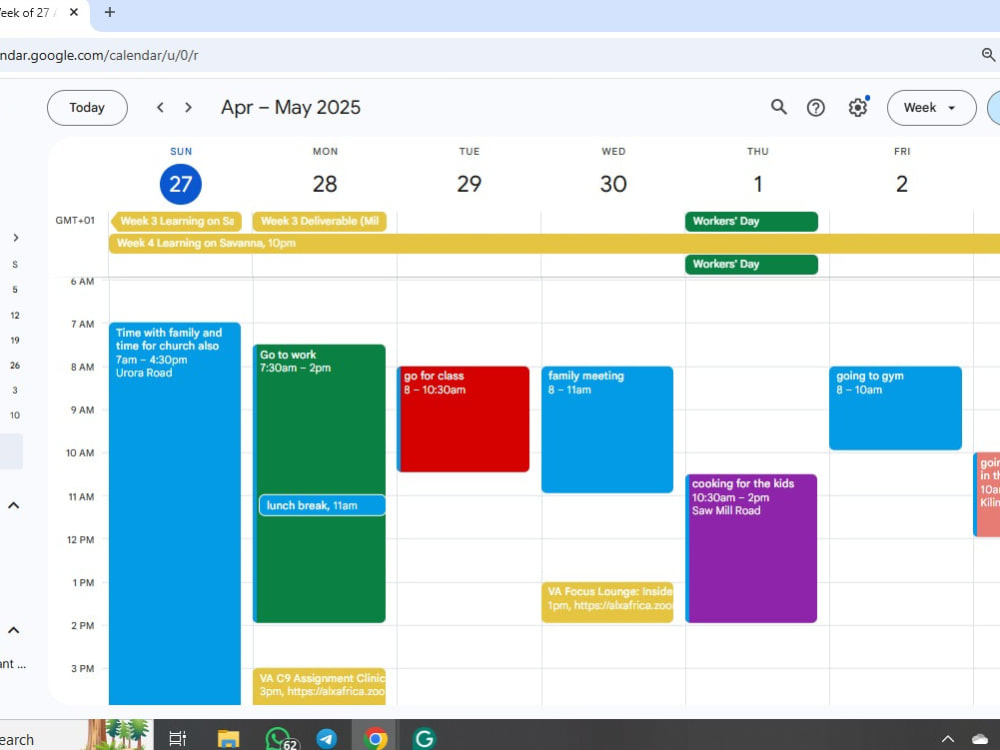Open the going to gym event
The image size is (1000, 750).
click(x=895, y=408)
